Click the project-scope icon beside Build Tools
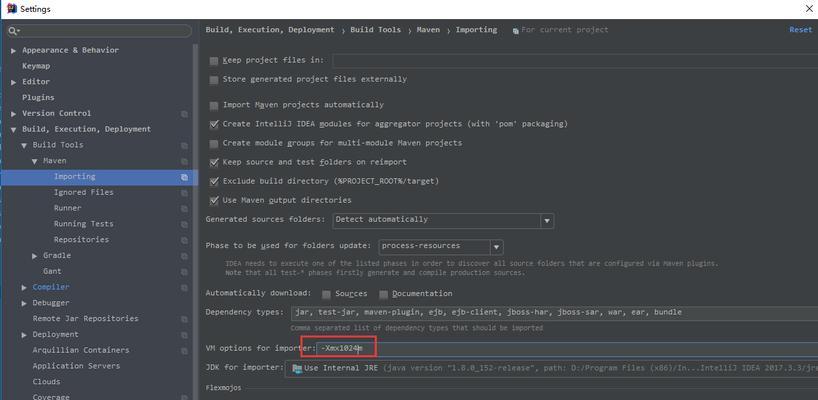 tap(184, 146)
